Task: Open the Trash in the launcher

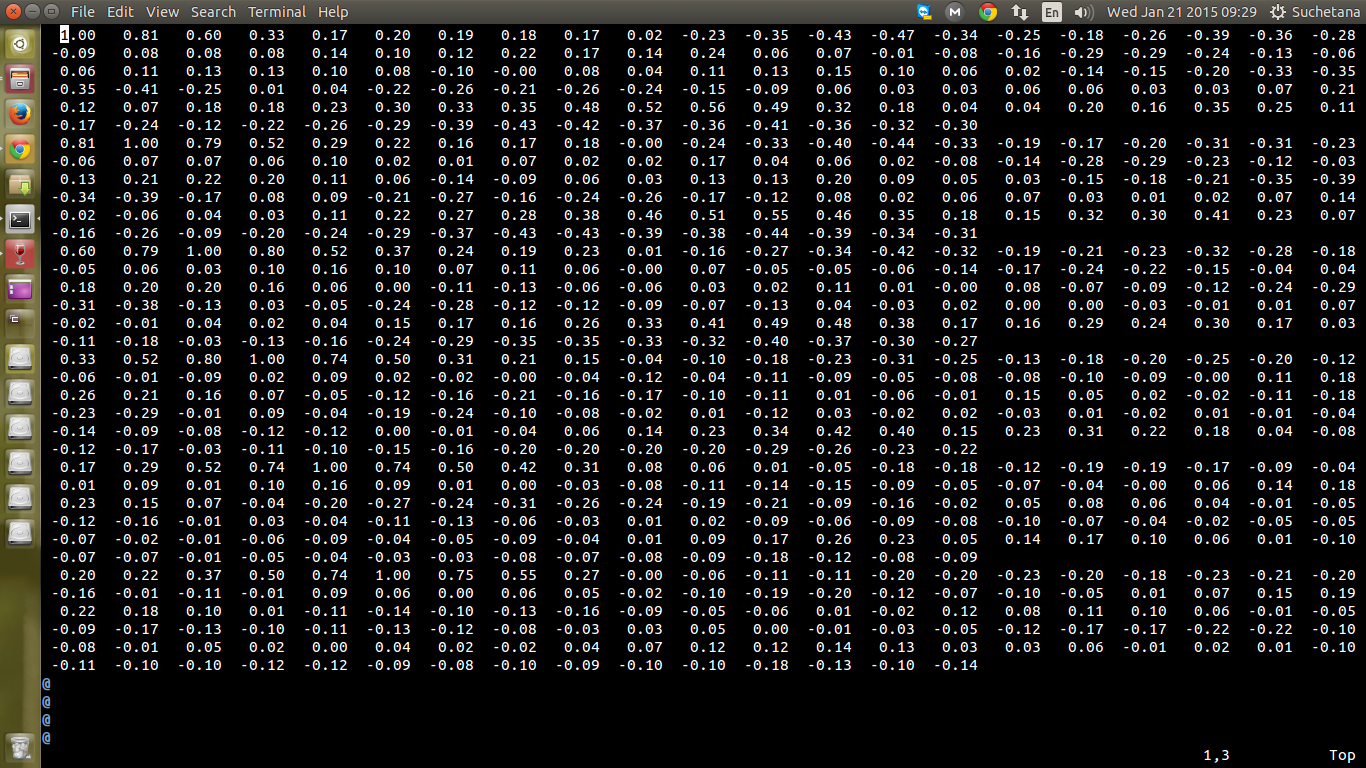Action: tap(20, 745)
